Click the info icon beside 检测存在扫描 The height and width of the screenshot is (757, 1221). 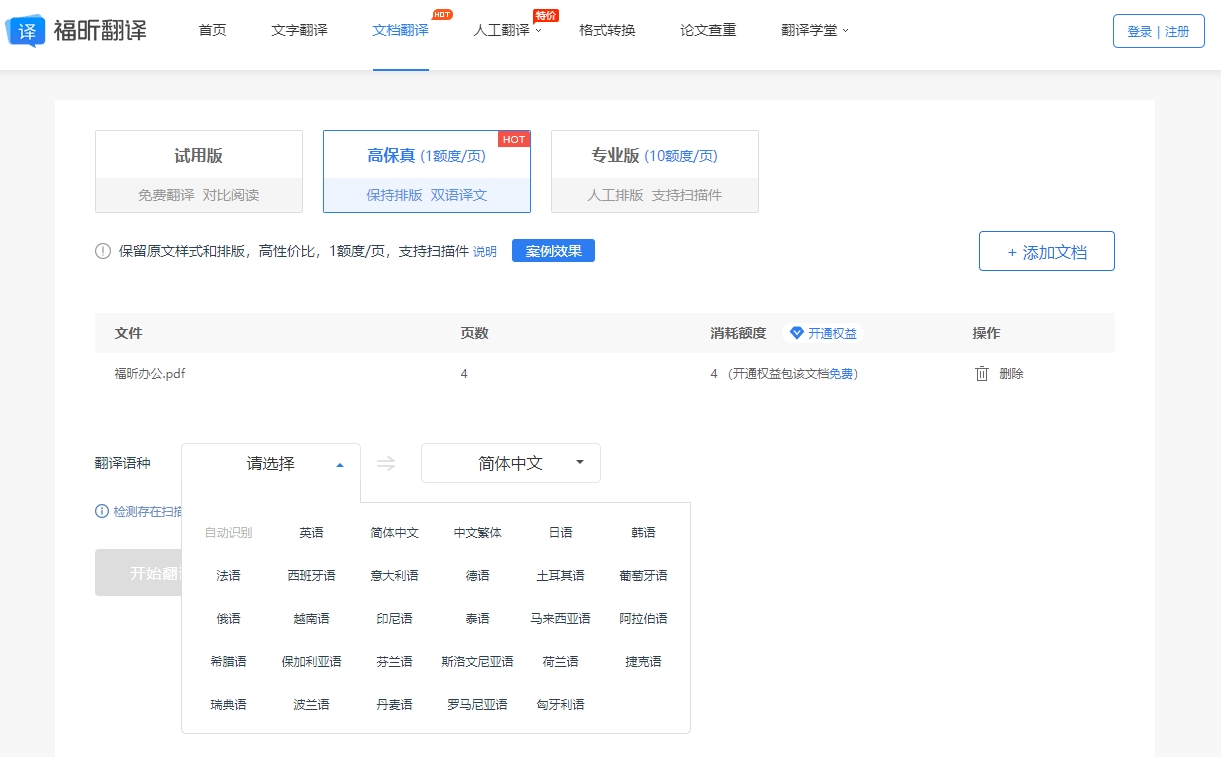point(102,511)
